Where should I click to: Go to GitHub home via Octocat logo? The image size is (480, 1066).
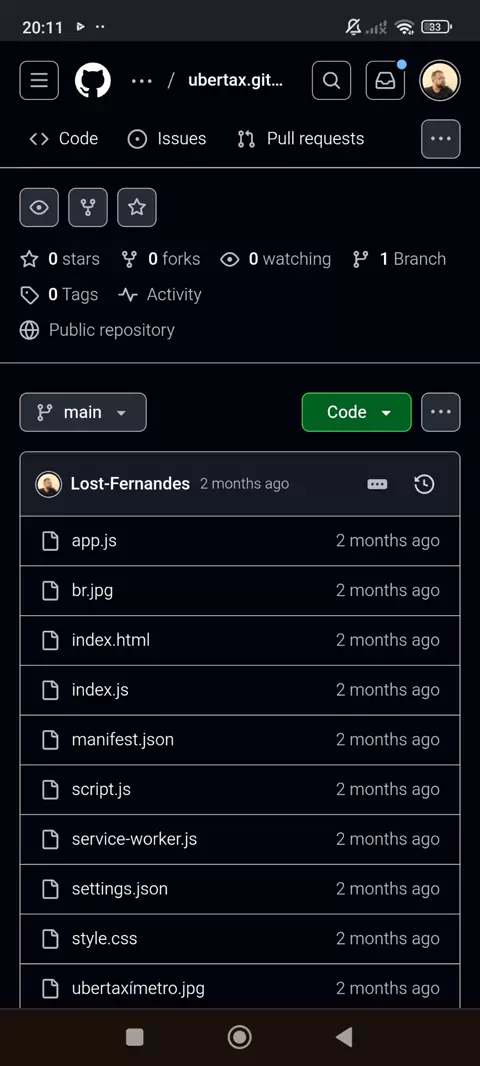click(92, 80)
